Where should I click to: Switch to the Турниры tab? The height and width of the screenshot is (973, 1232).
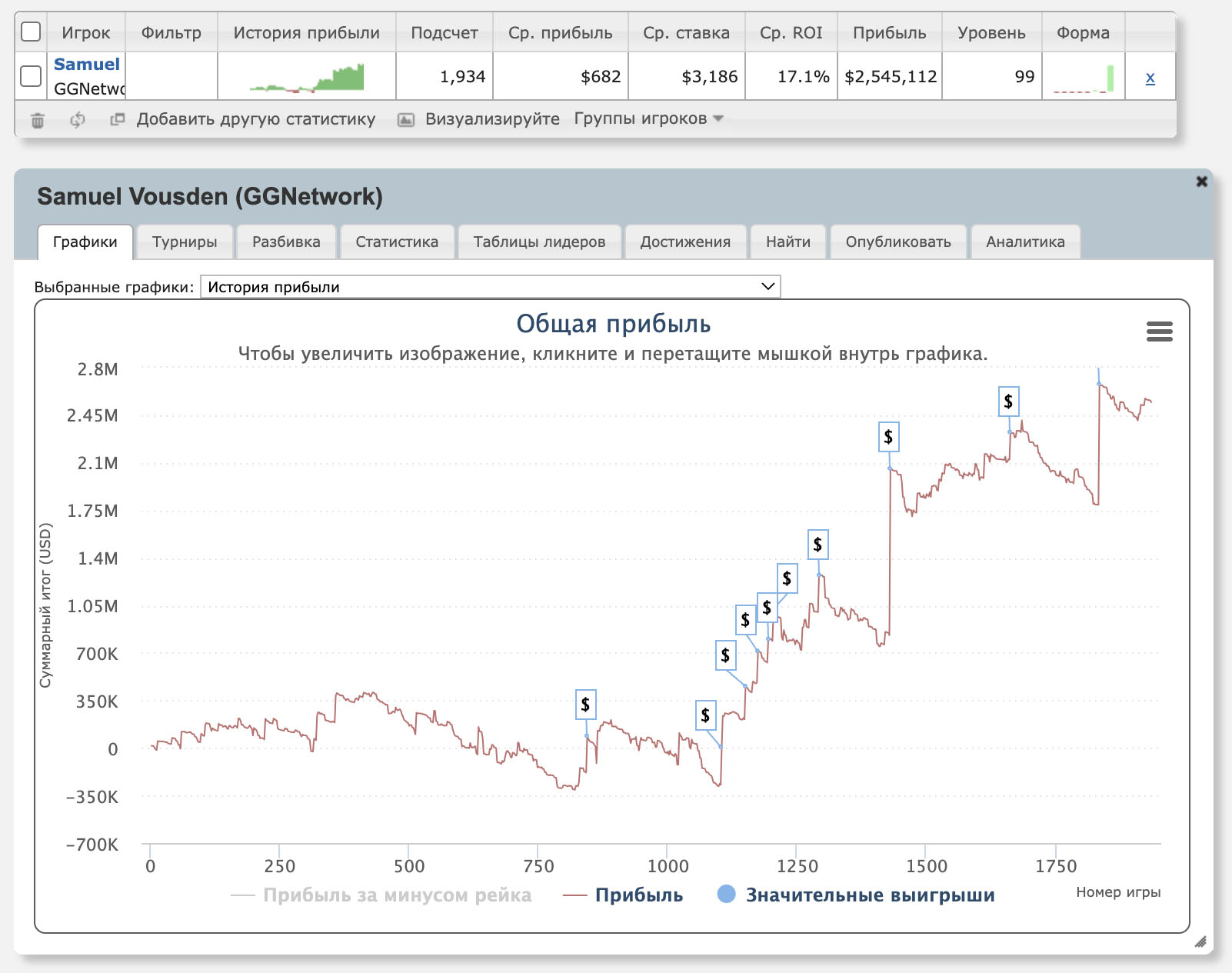click(185, 242)
